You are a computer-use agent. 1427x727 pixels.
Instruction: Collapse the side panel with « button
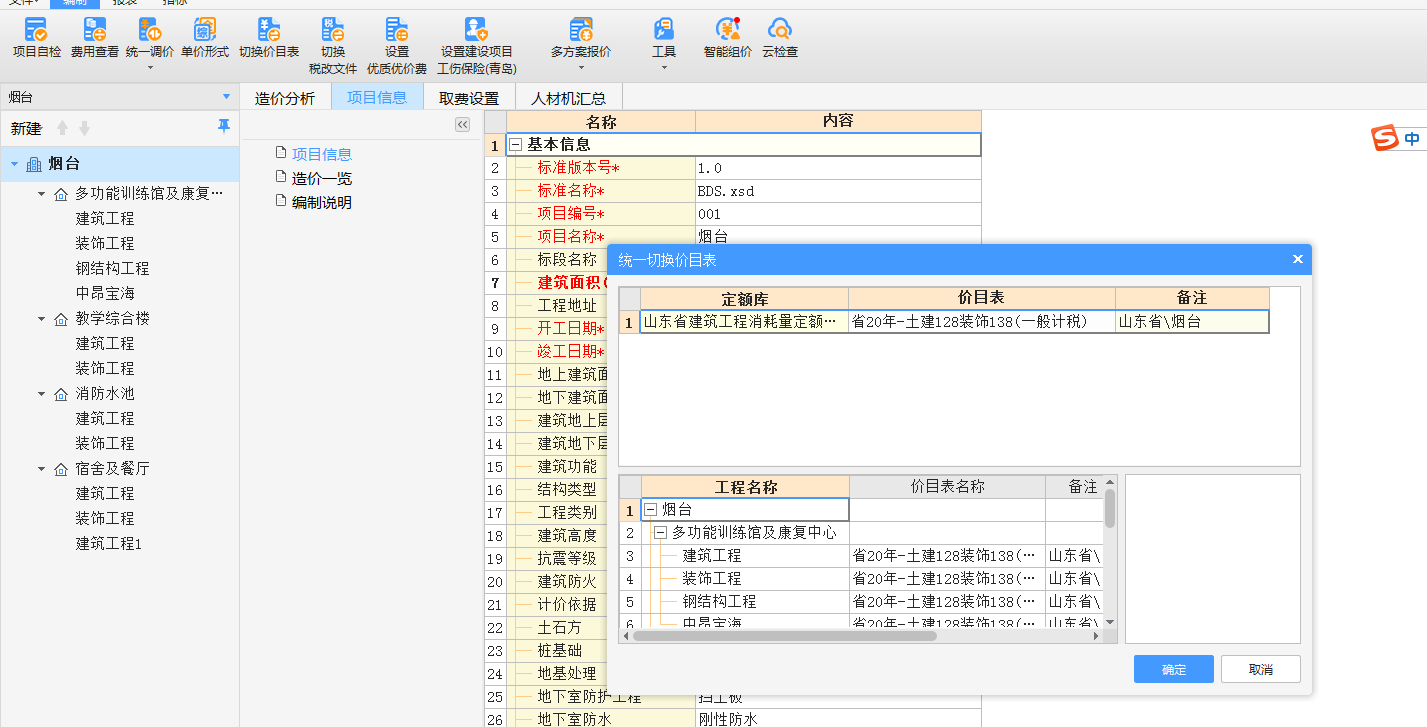pos(462,125)
